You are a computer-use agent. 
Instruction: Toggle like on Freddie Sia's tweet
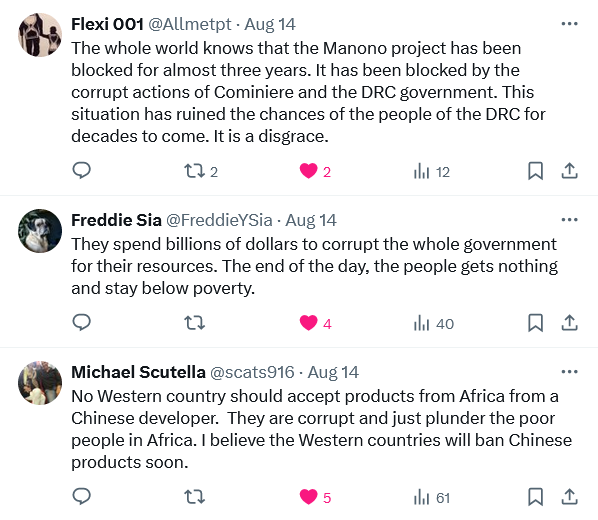click(x=315, y=323)
